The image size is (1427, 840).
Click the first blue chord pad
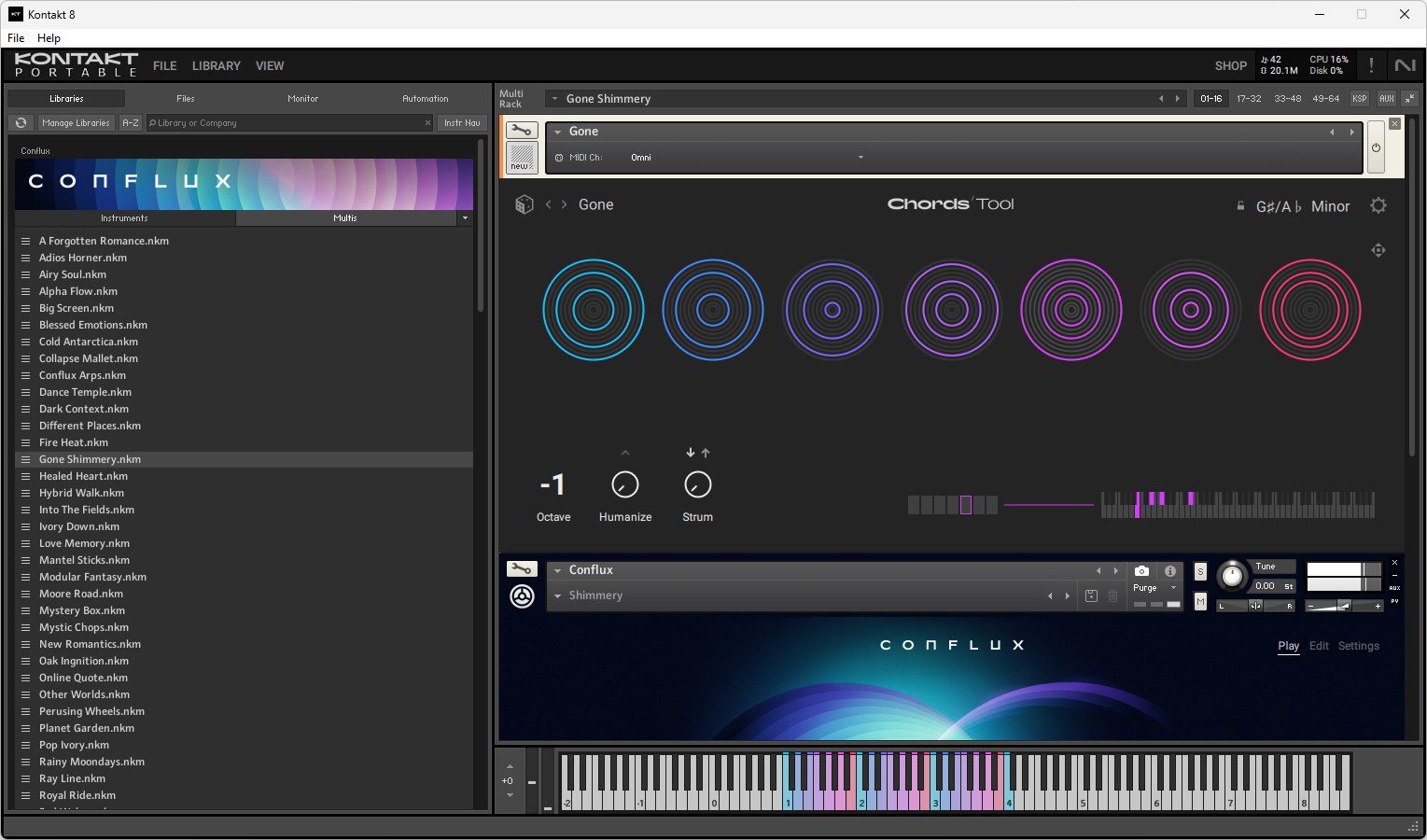coord(594,310)
